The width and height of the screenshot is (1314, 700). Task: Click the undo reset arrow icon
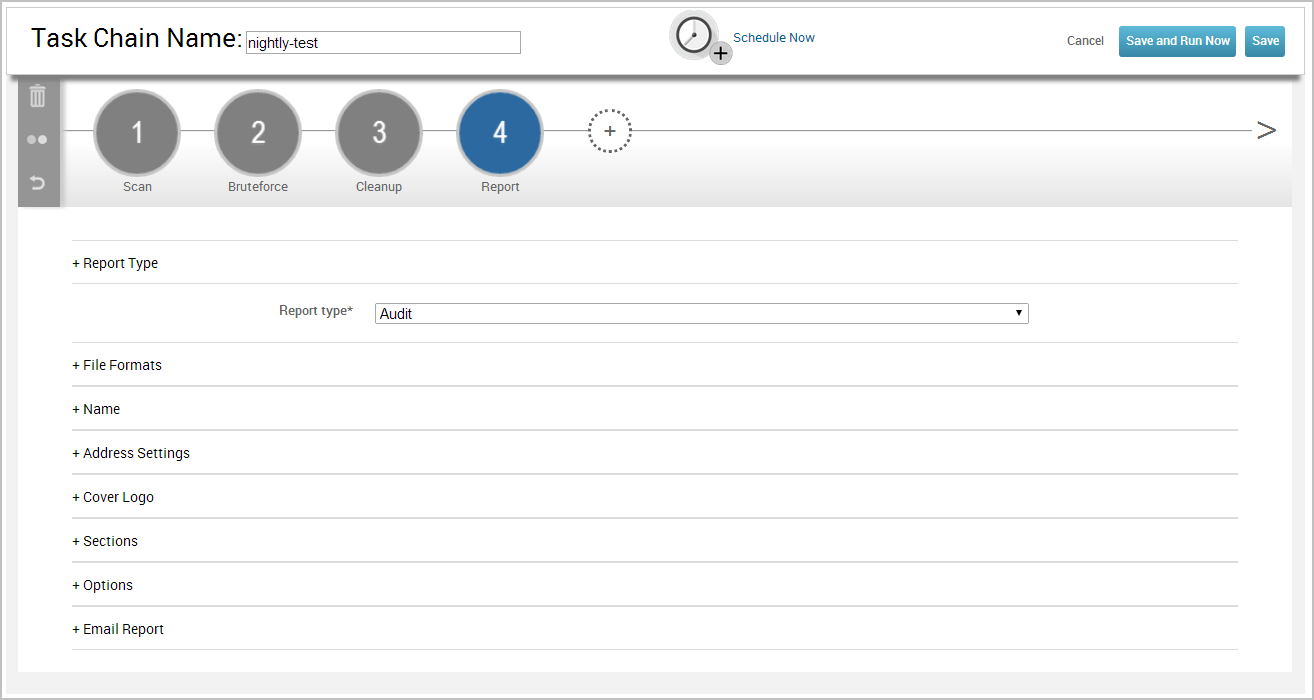click(37, 183)
